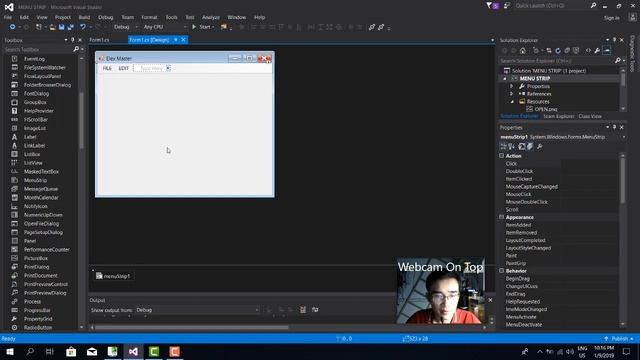The image size is (640, 360).
Task: Click the Preview Selected Items icon in Solution Explorer
Action: click(x=607, y=51)
